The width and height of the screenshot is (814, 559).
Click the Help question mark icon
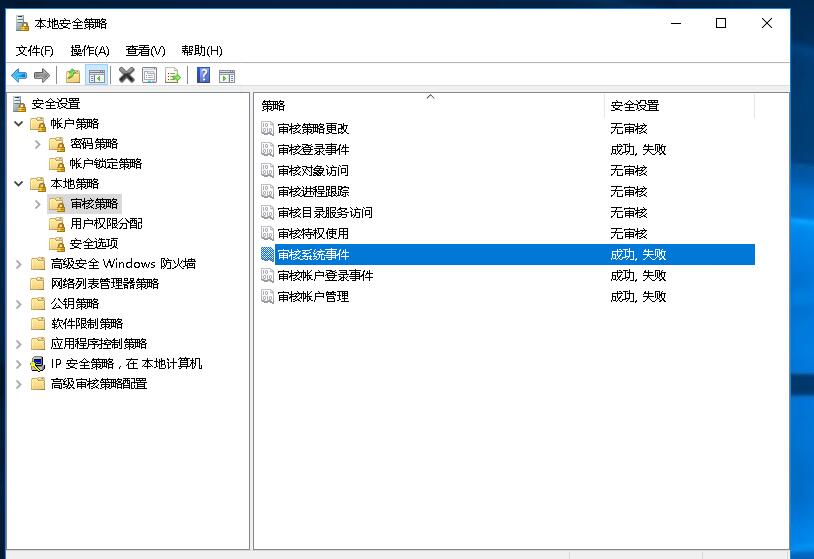204,75
